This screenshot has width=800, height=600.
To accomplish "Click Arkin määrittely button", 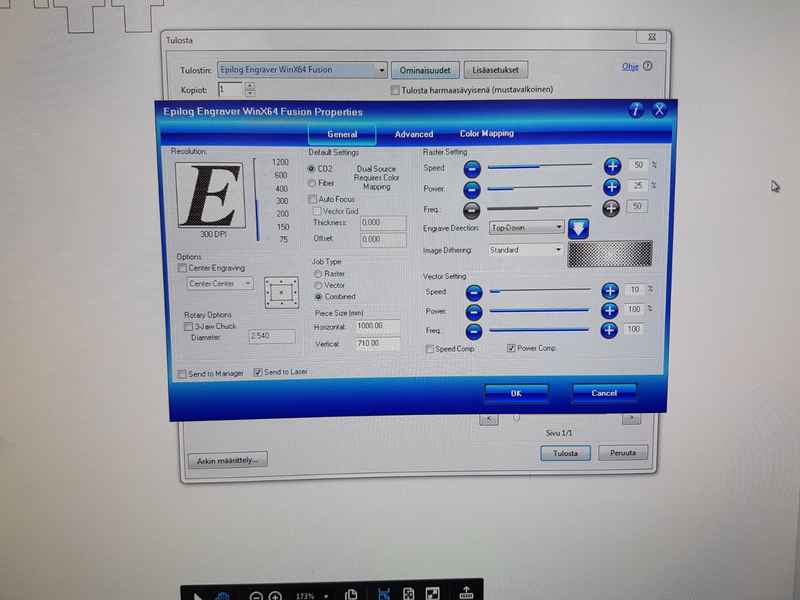I will point(227,461).
